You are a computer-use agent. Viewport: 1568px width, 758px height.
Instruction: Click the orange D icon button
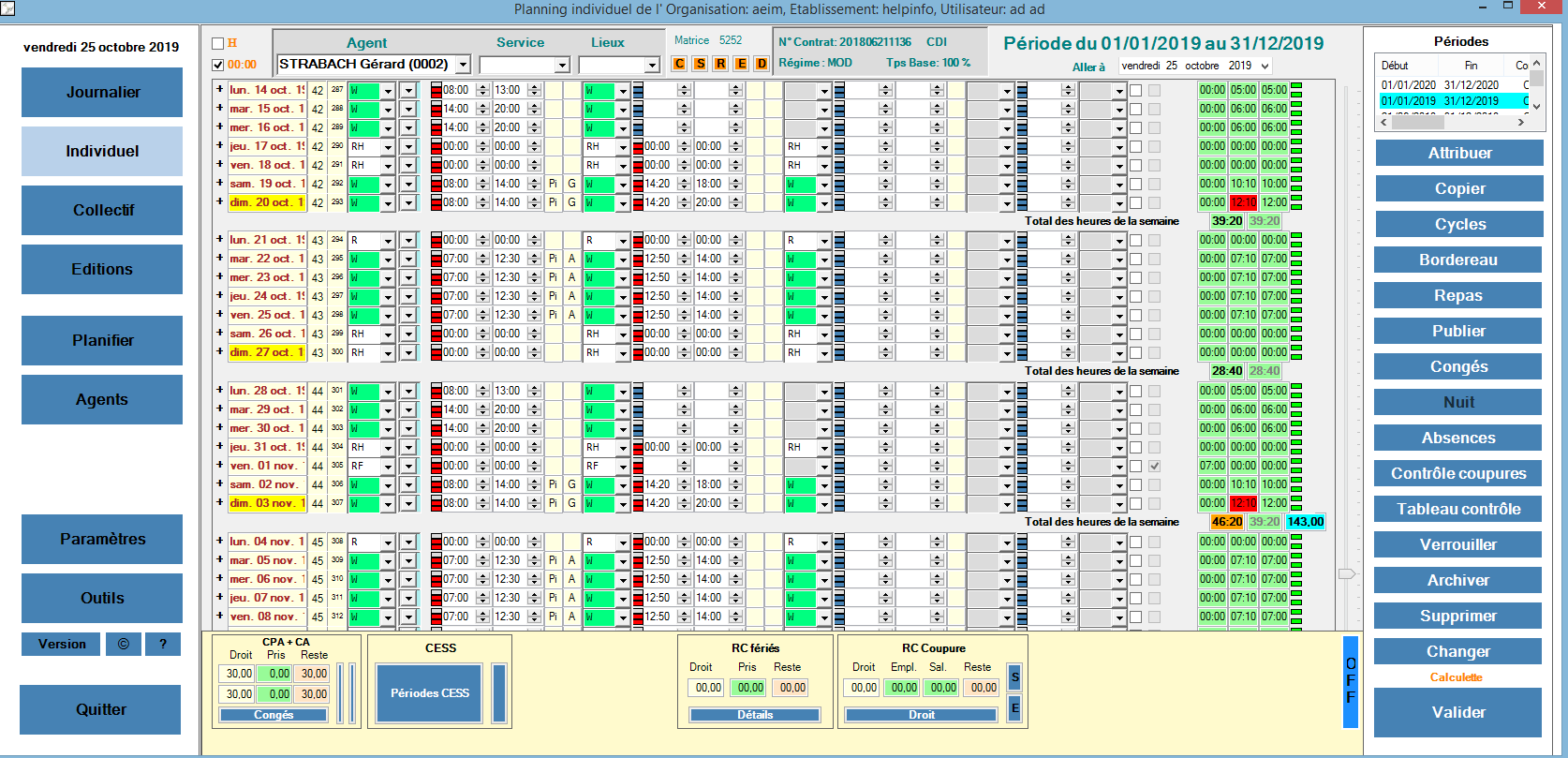[x=762, y=64]
